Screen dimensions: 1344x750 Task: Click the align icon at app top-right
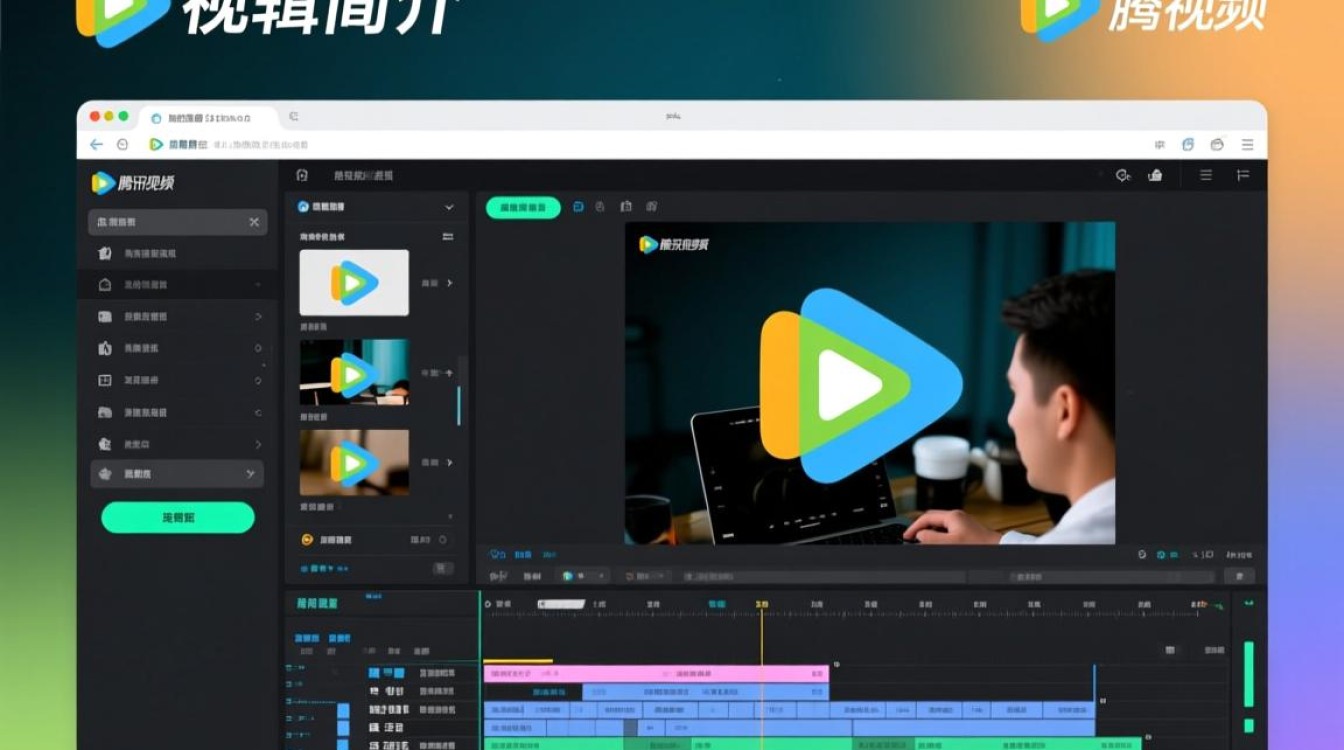[1243, 175]
